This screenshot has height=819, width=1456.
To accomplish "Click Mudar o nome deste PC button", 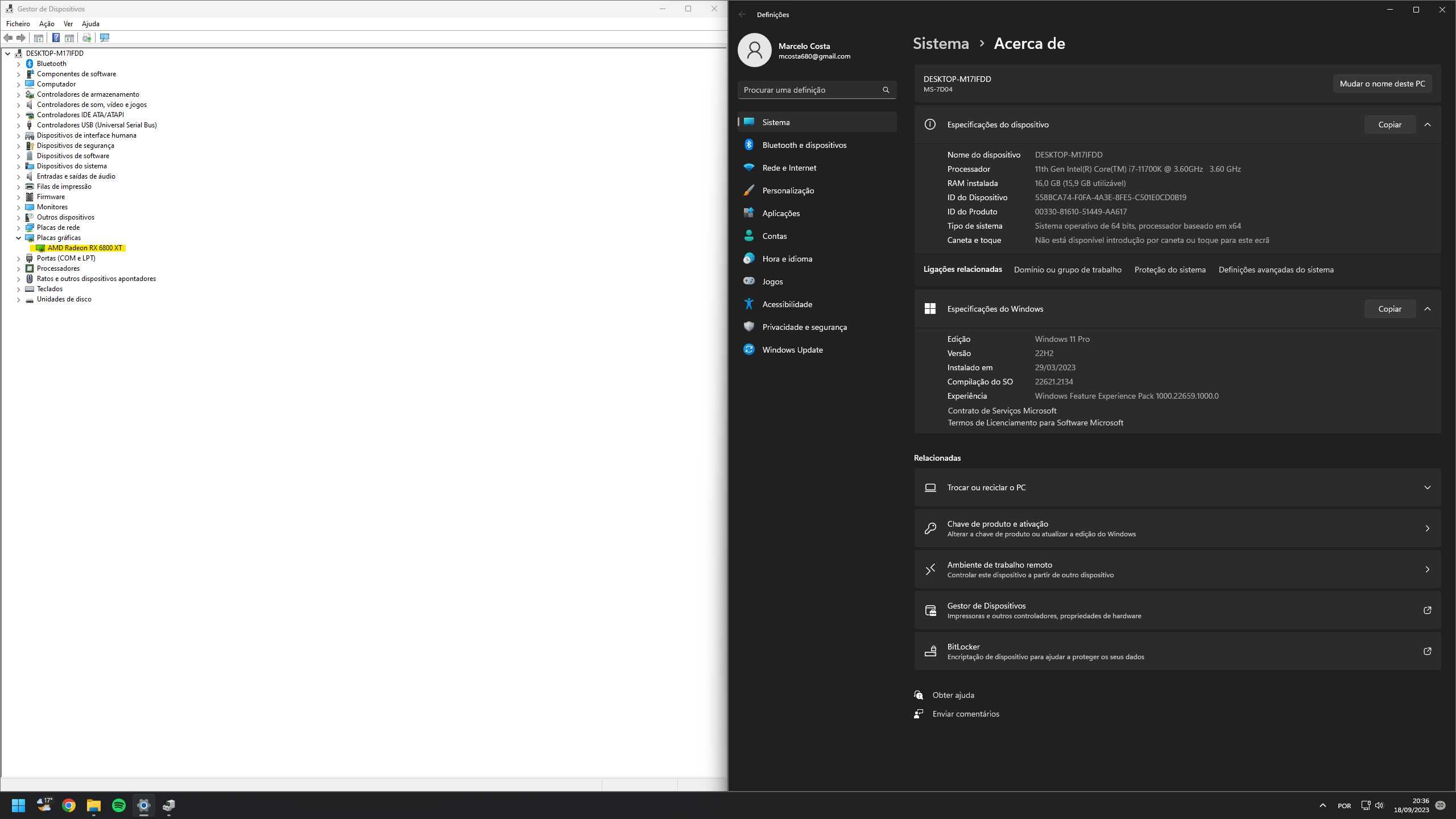I will 1382,84.
